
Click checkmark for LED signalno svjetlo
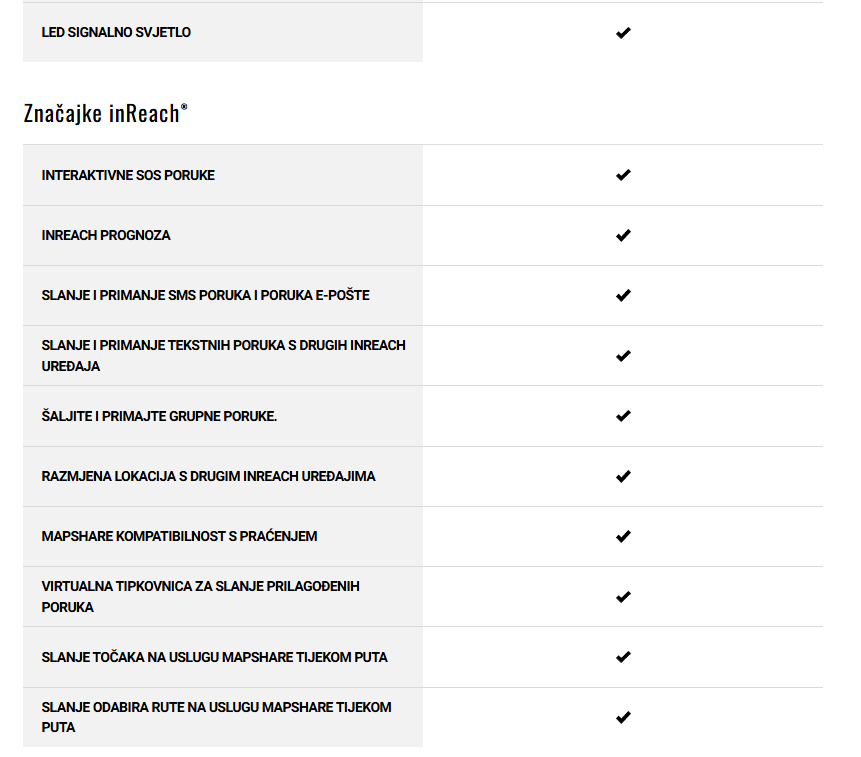pos(623,33)
